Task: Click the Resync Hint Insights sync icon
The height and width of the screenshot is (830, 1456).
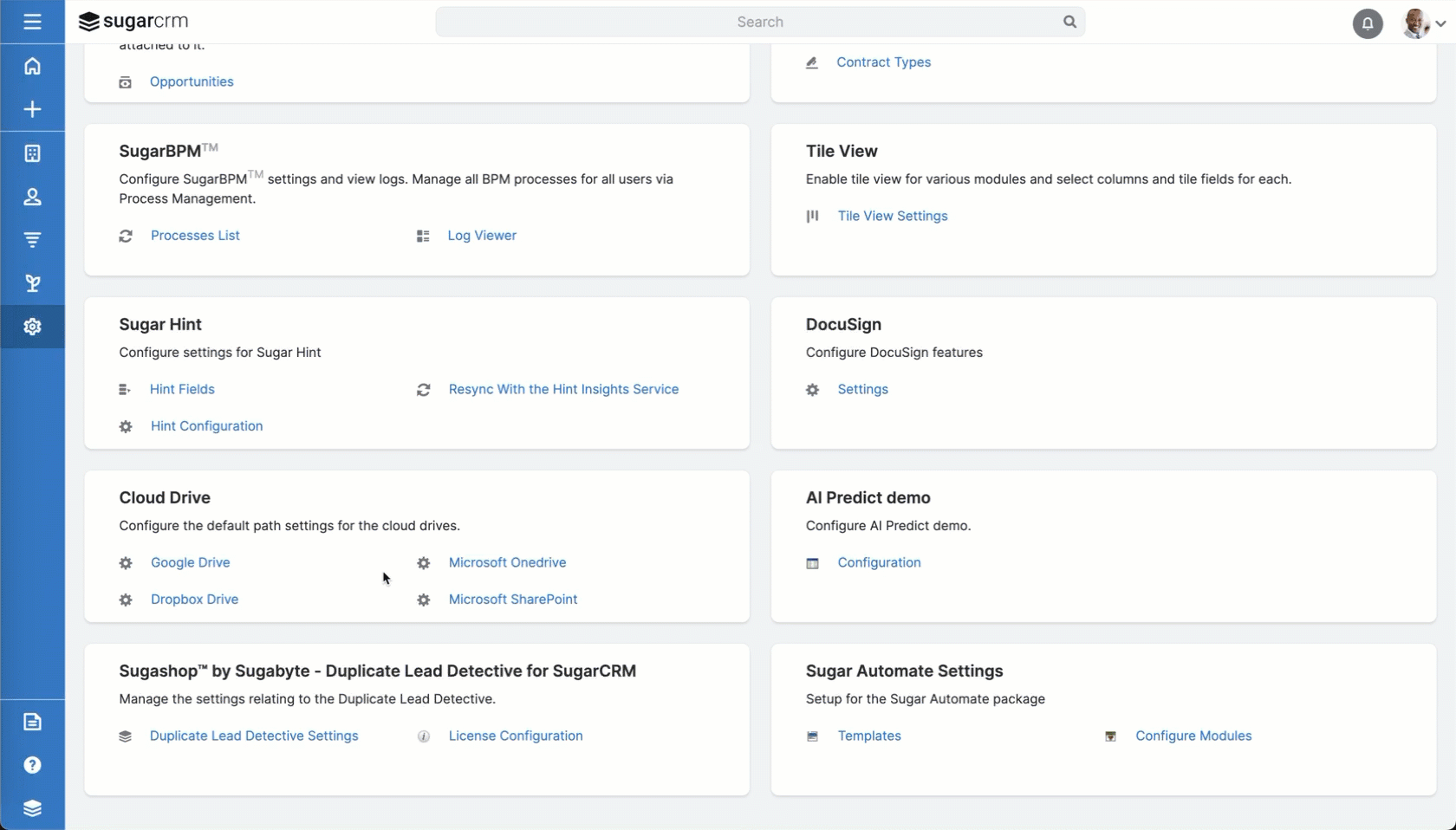Action: coord(423,390)
